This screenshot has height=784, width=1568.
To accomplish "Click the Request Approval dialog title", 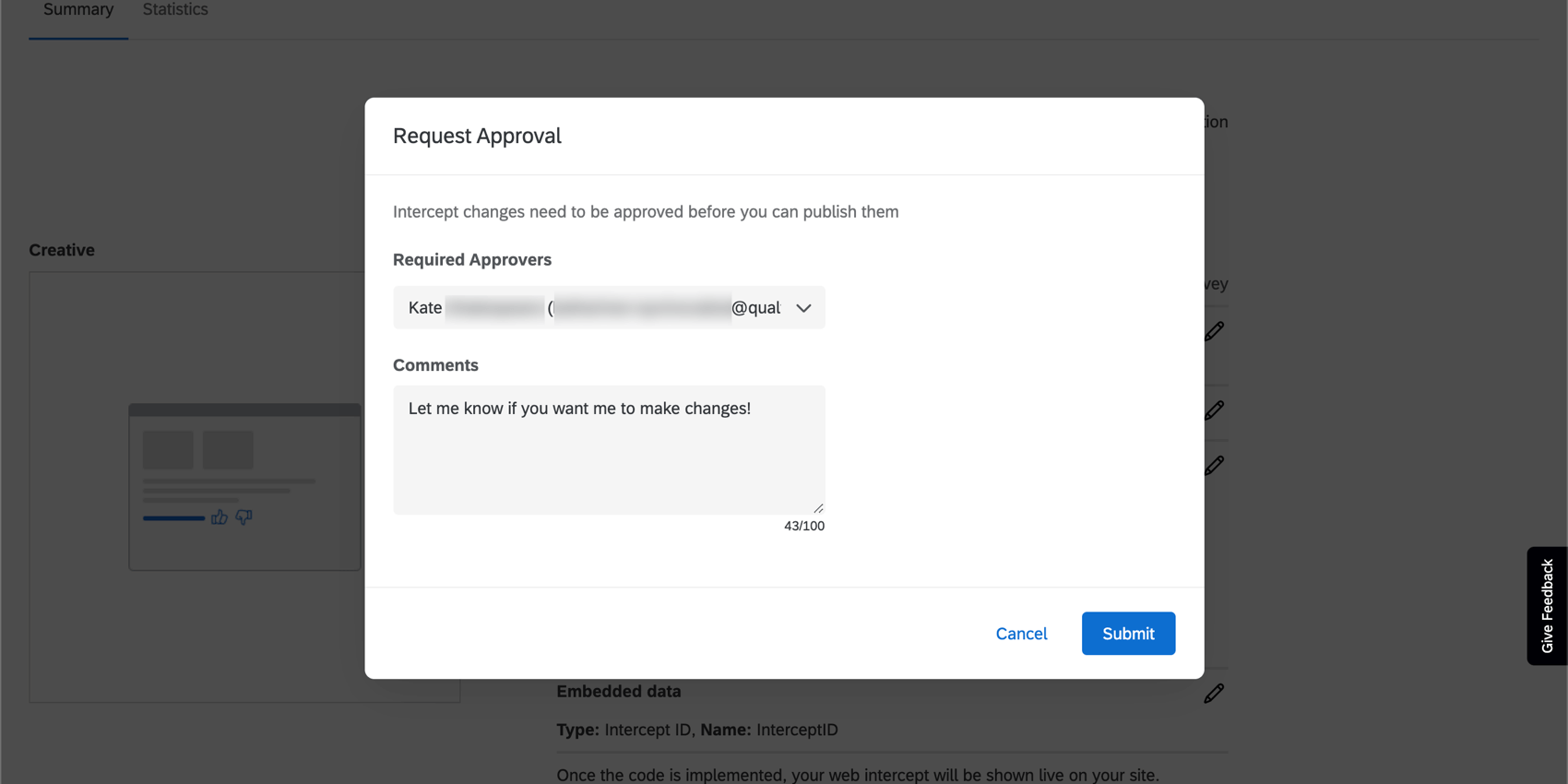I will [477, 136].
